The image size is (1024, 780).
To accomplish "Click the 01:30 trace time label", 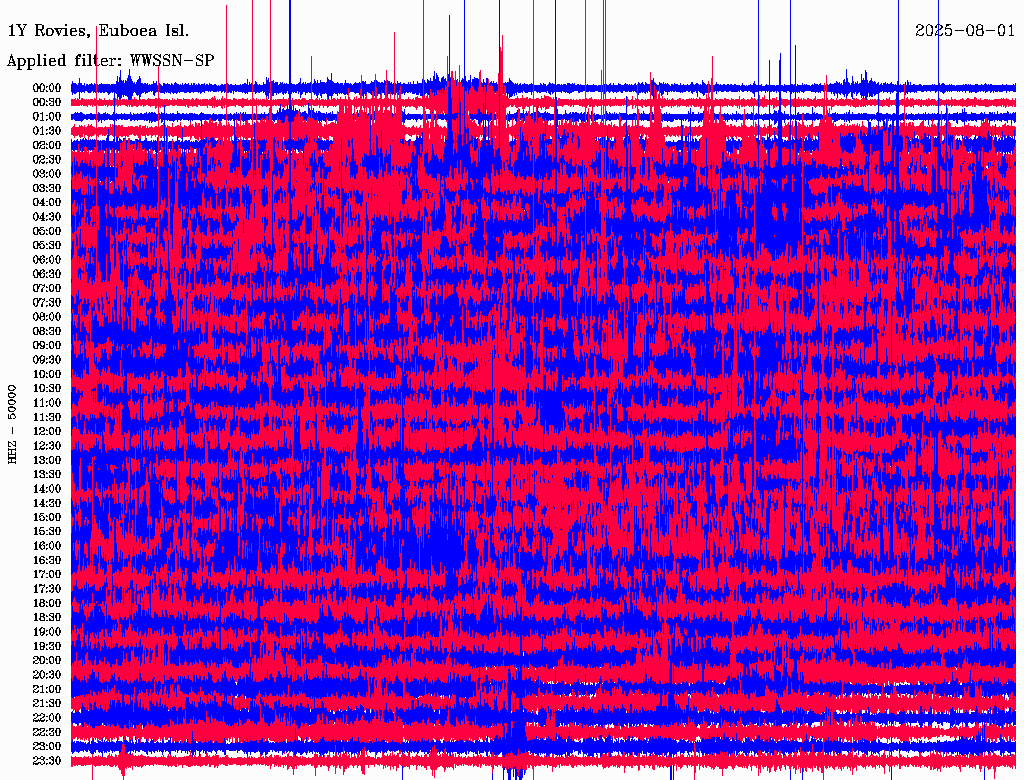I will [x=47, y=131].
